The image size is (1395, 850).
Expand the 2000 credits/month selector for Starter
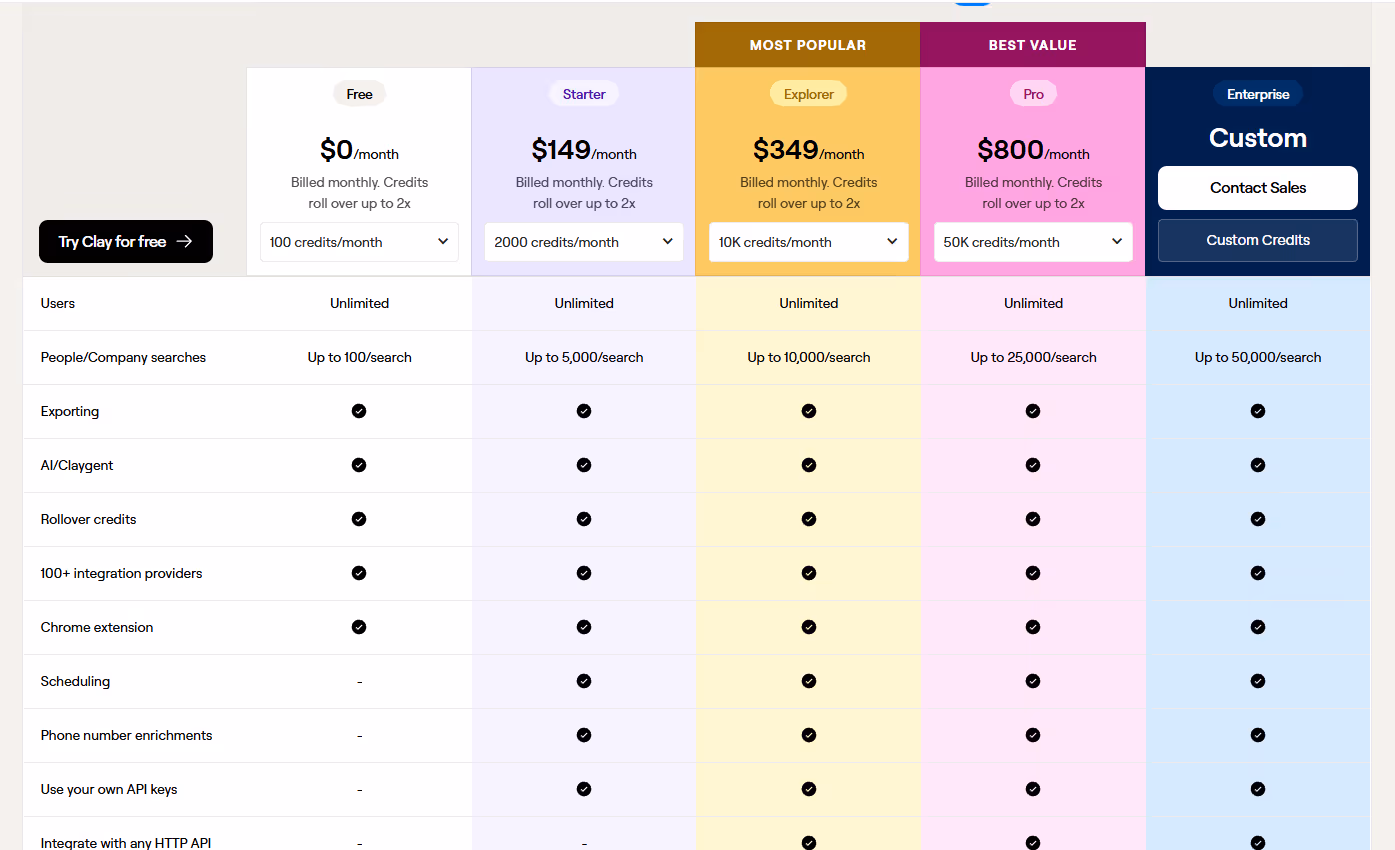click(583, 241)
